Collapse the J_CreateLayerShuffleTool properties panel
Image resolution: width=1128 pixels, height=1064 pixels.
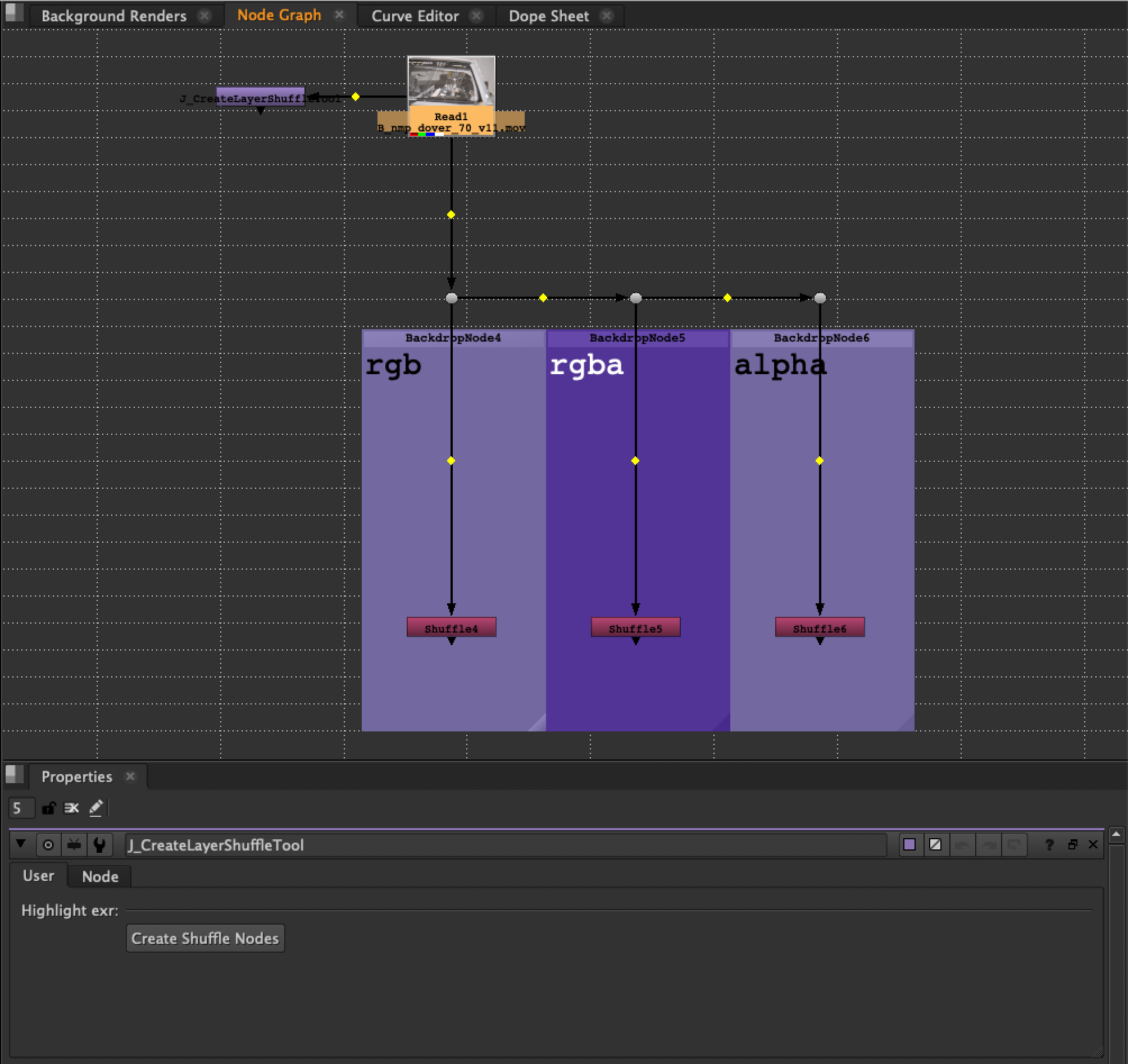click(x=21, y=844)
